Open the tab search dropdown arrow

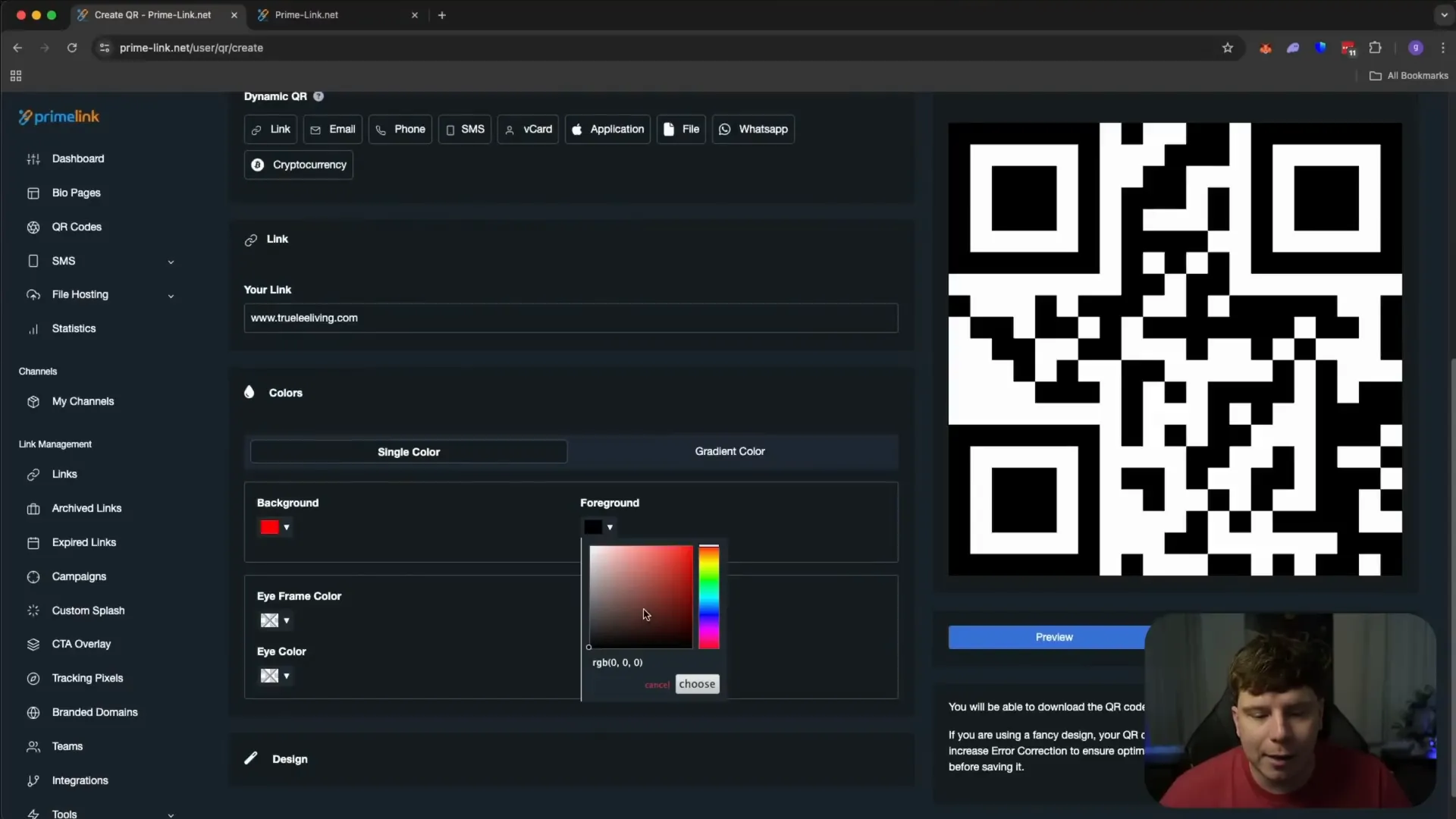pos(1444,14)
